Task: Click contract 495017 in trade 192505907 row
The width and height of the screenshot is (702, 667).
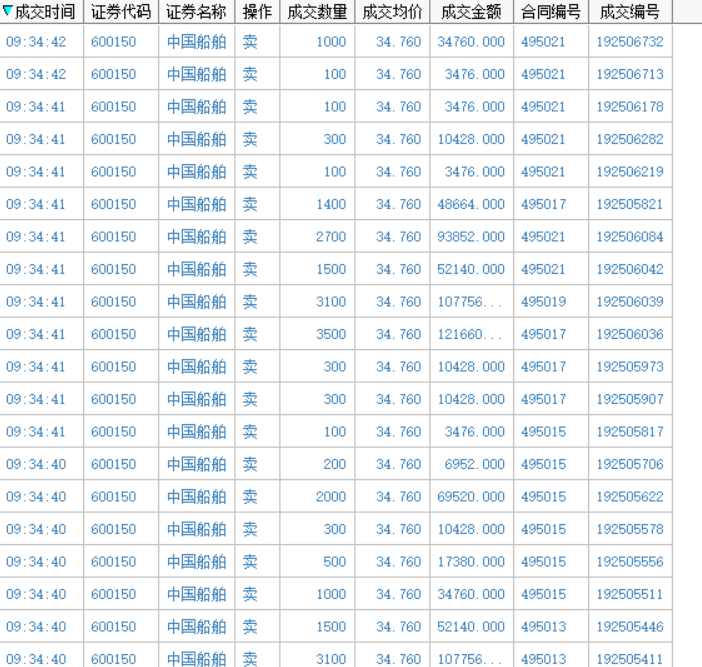Action: tap(544, 399)
